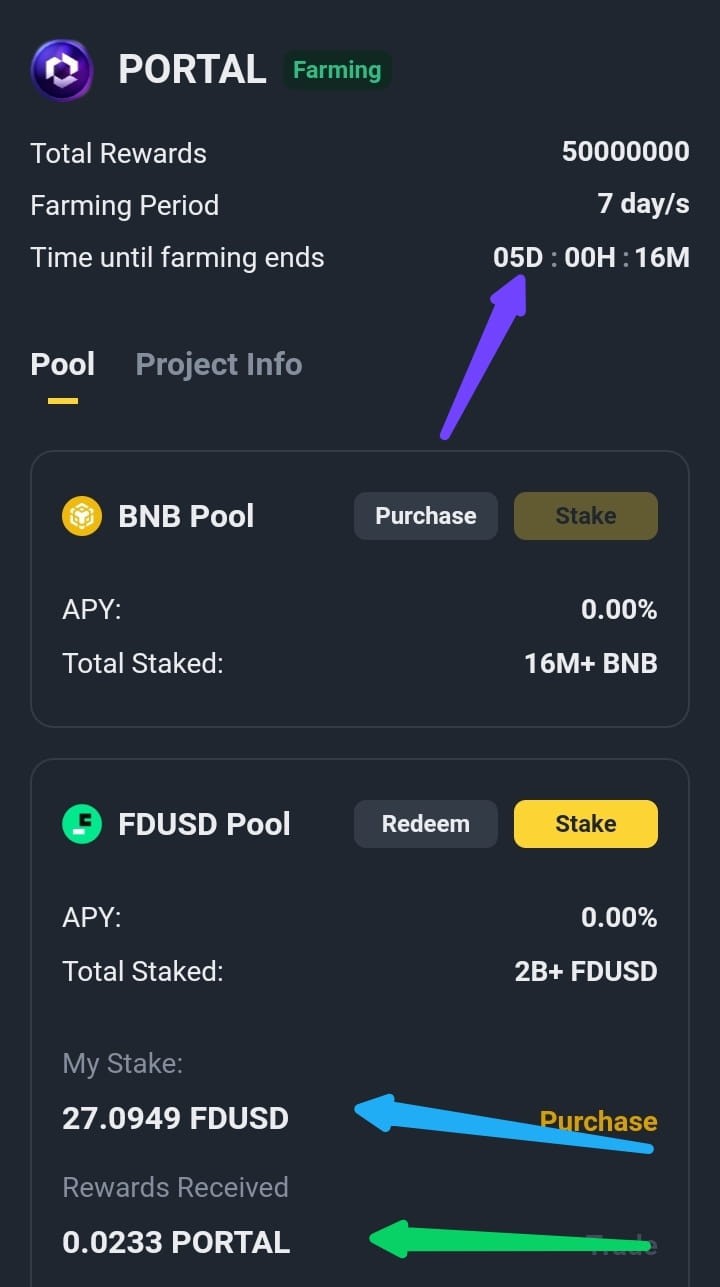Click Stake in the BNB Pool
The image size is (720, 1287).
tap(586, 516)
